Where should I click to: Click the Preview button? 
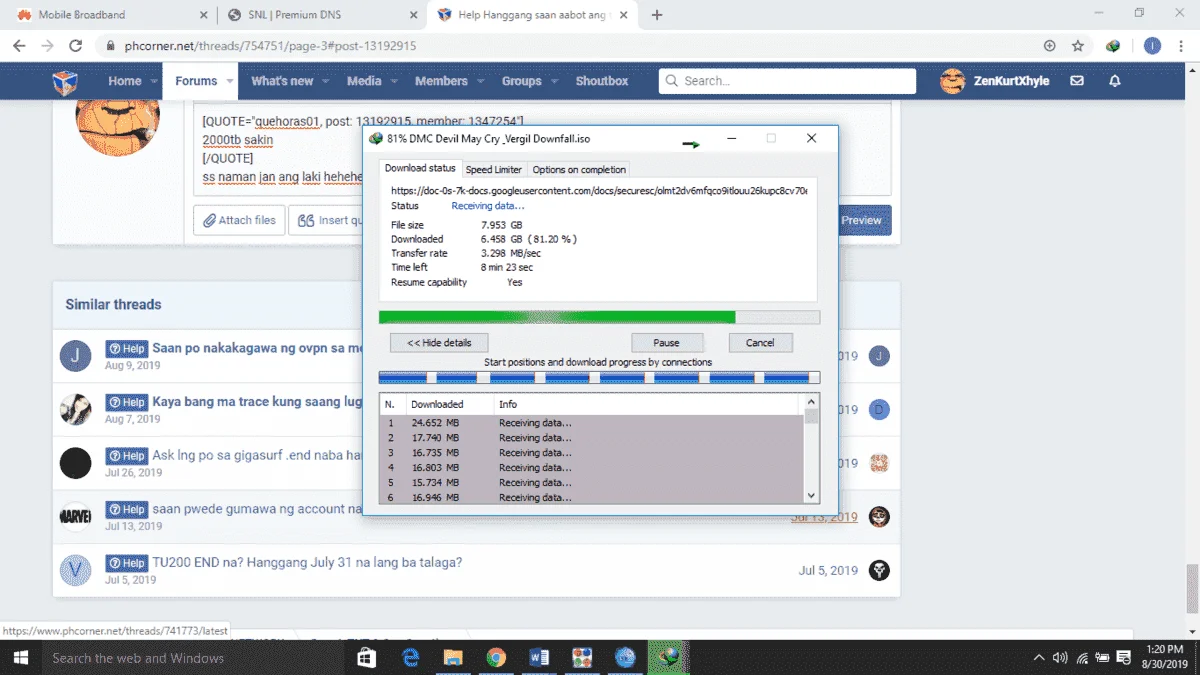861,220
